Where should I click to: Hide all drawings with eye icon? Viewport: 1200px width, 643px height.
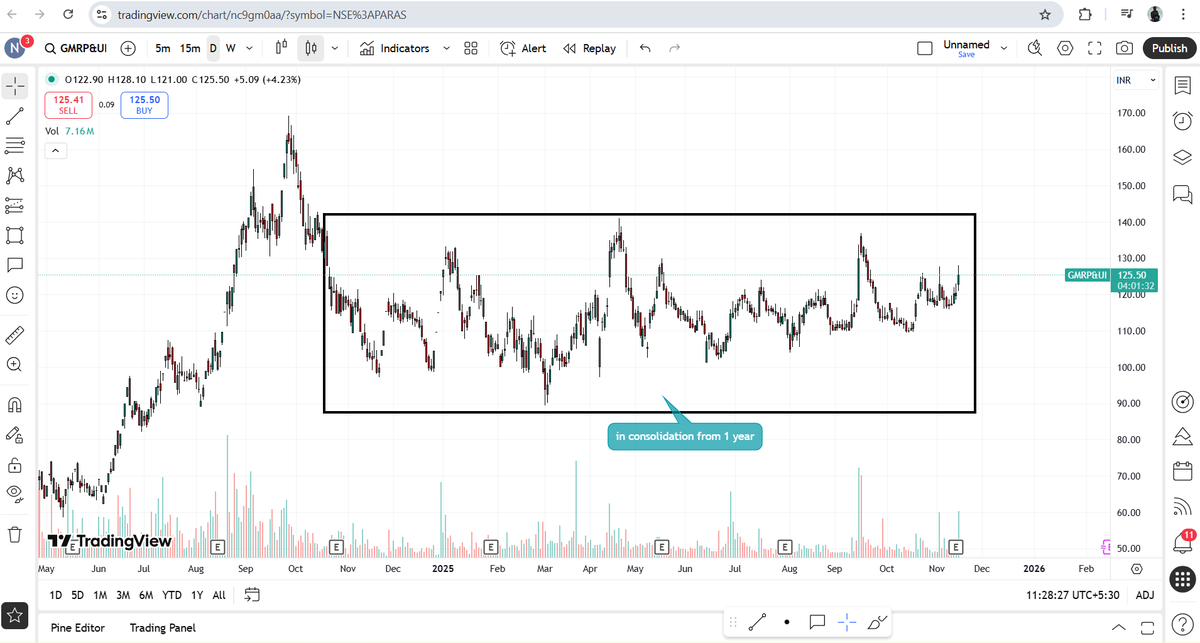coord(15,492)
